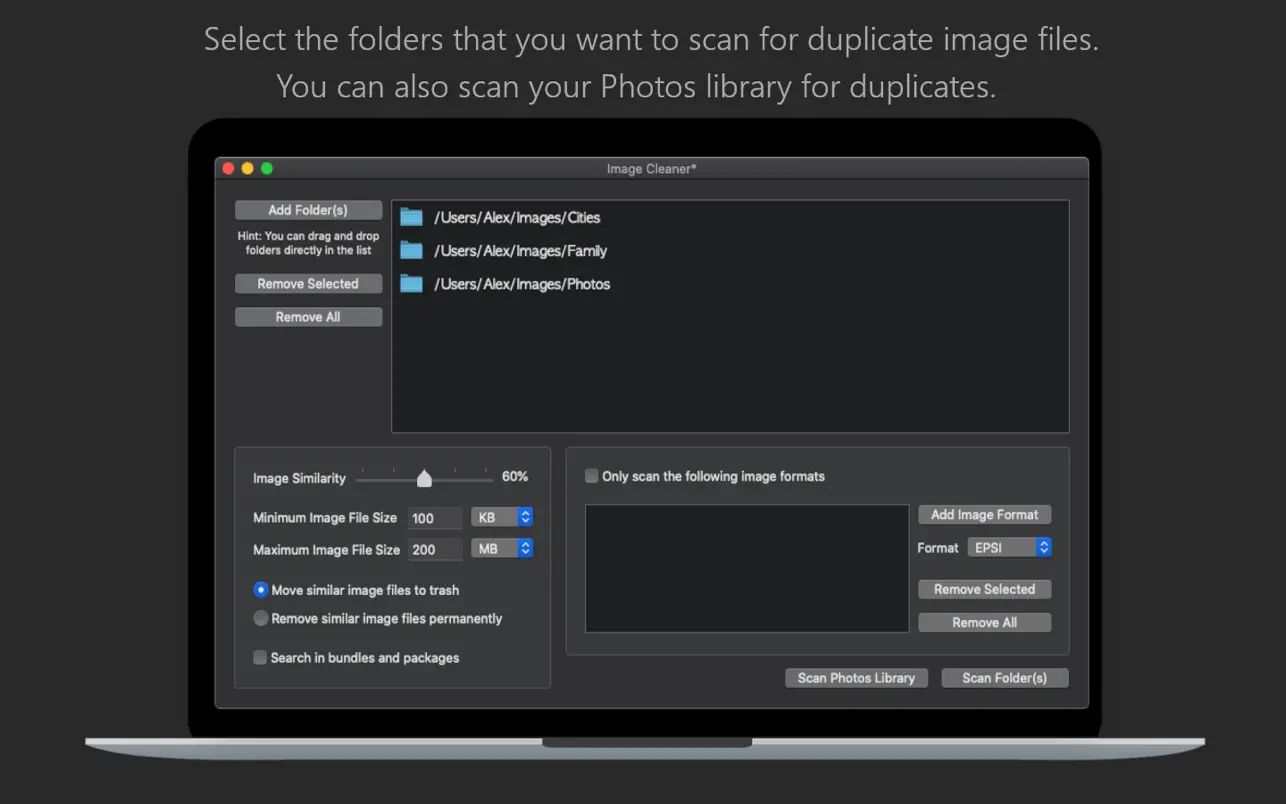Click Add Folder(s)
This screenshot has width=1286, height=804.
pyautogui.click(x=308, y=209)
